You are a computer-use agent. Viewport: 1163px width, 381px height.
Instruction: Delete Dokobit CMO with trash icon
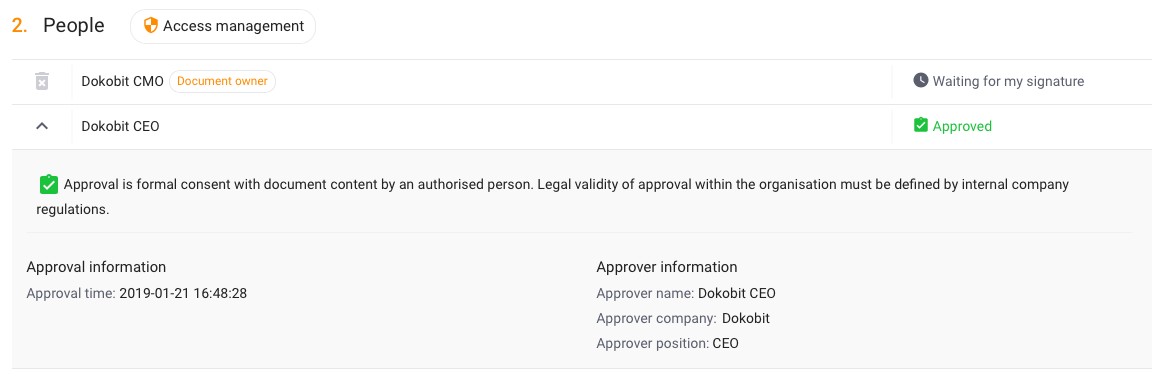(x=42, y=82)
